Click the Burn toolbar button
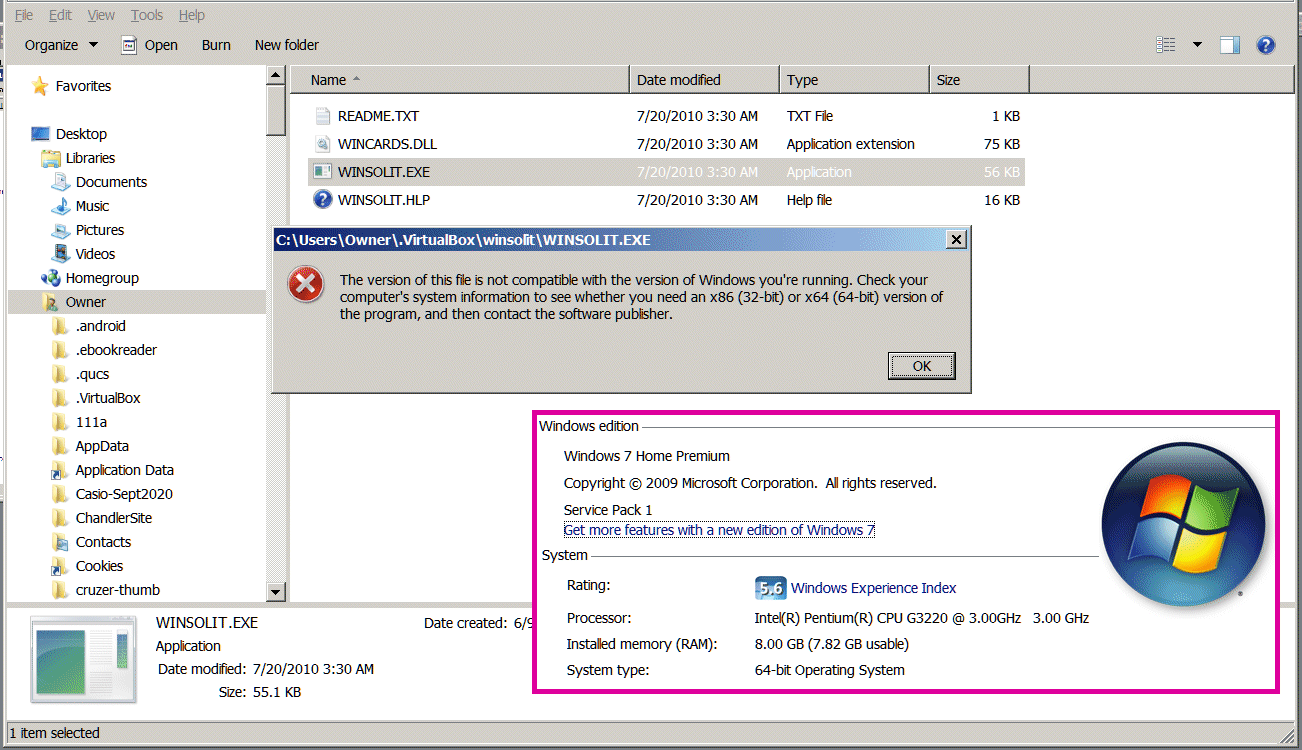 tap(216, 45)
